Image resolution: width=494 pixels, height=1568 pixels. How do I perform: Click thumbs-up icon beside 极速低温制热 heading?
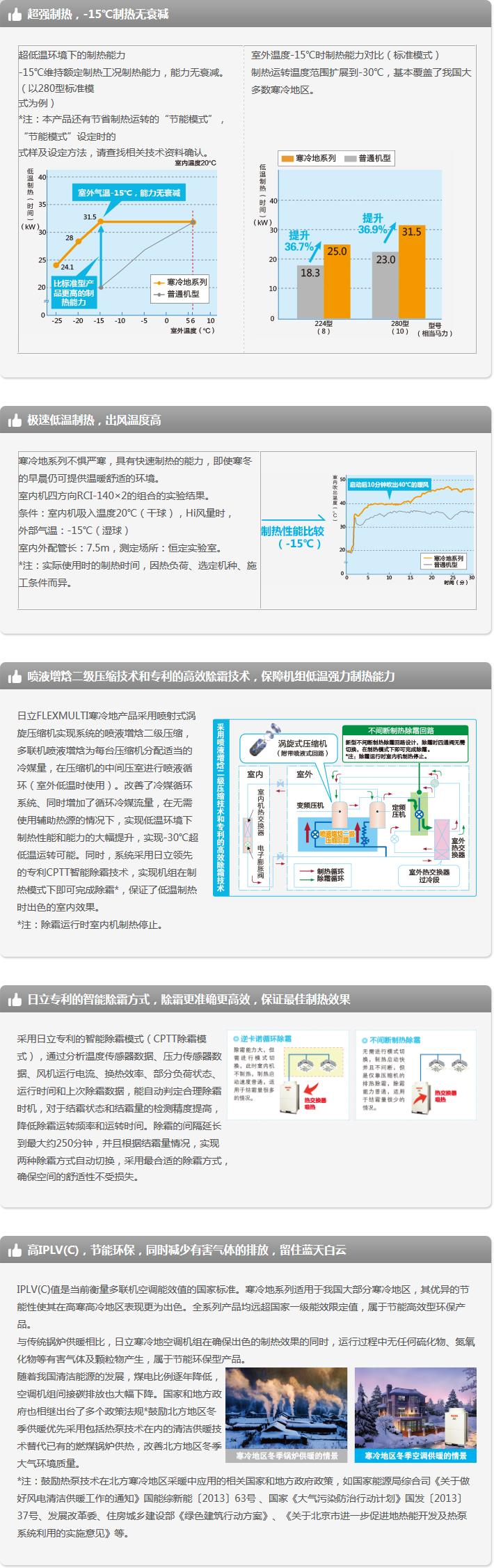15,421
